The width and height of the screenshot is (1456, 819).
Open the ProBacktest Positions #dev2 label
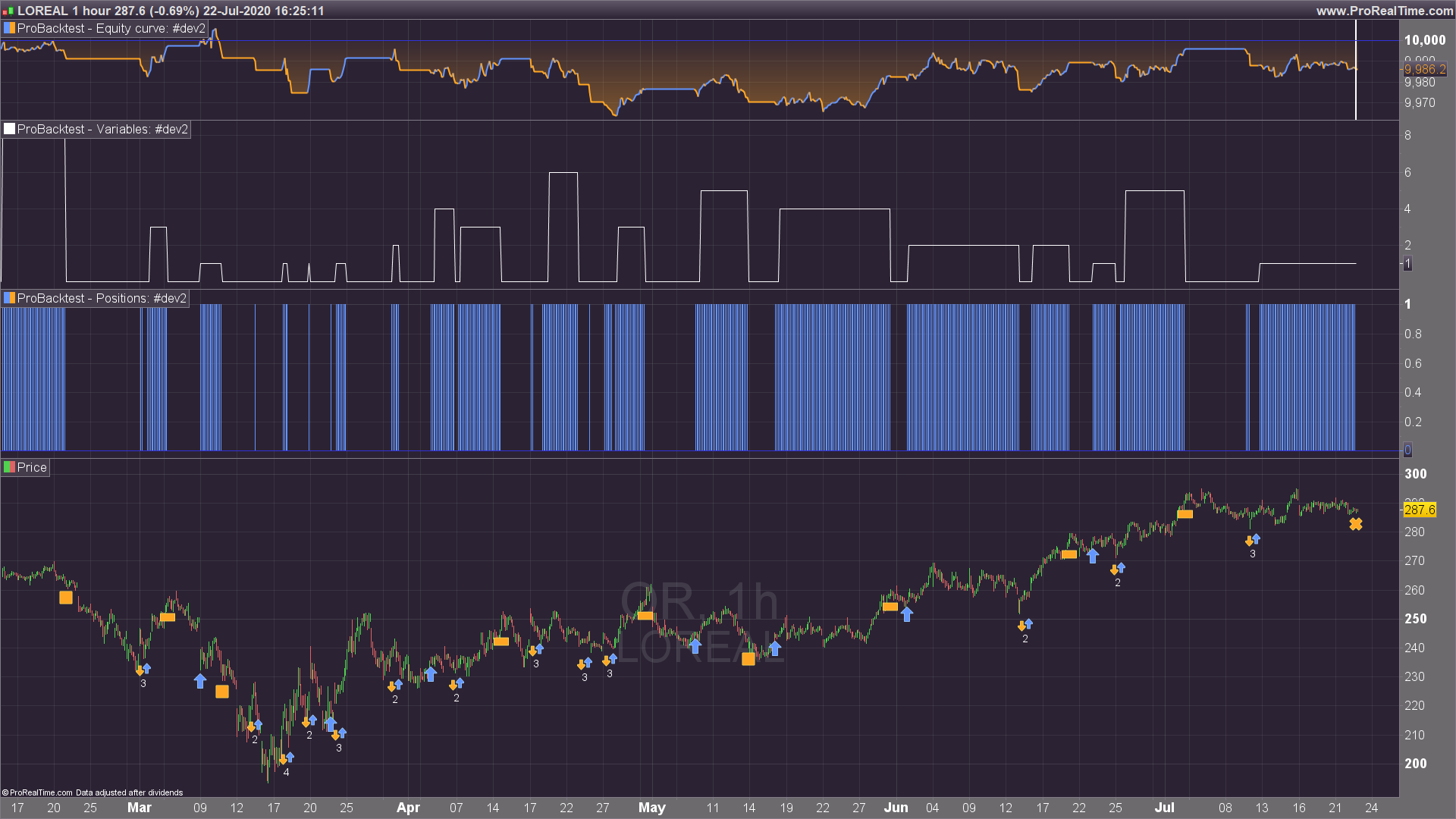(102, 298)
